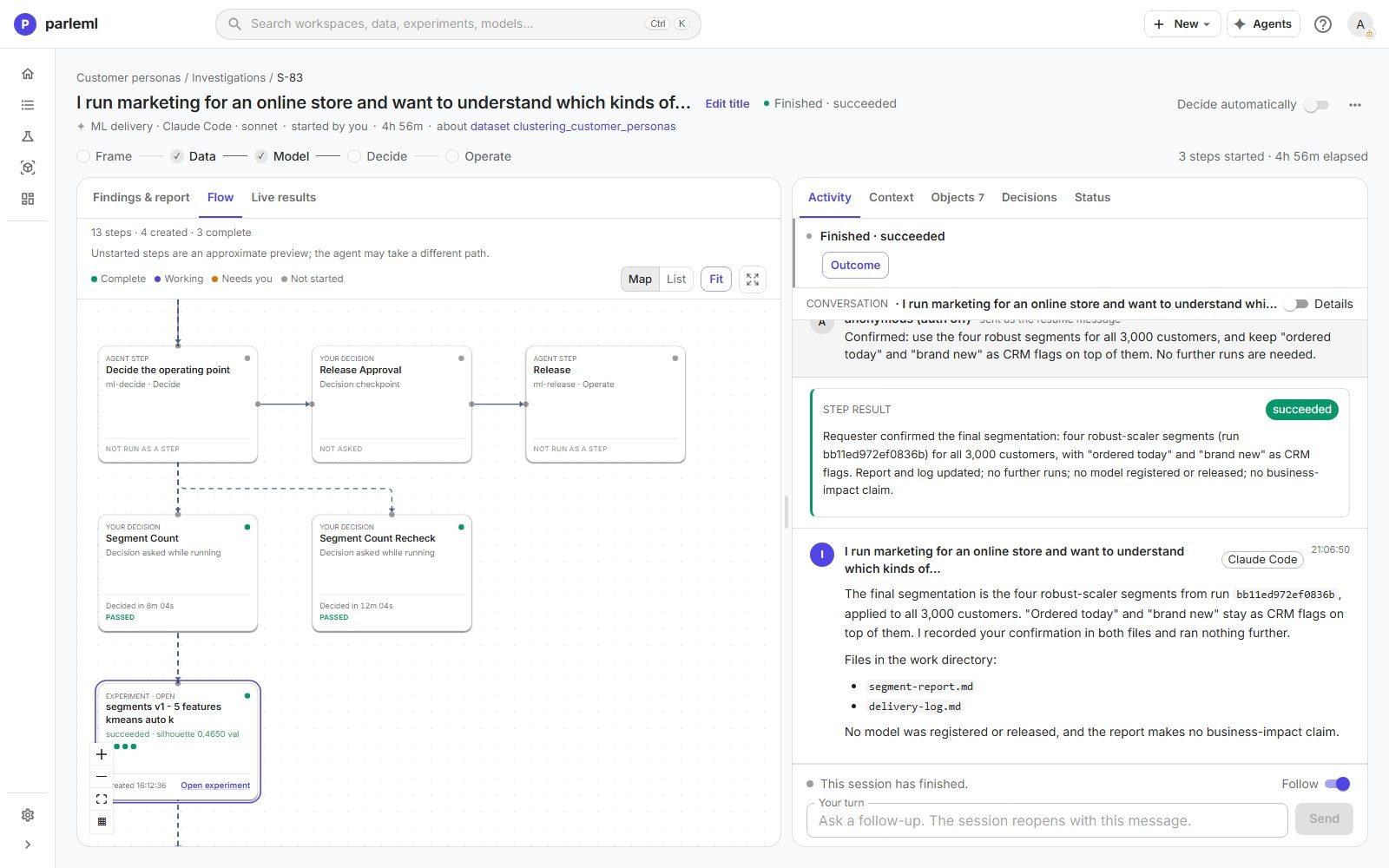1389x868 pixels.
Task: Open the Live results tab
Action: [x=284, y=198]
